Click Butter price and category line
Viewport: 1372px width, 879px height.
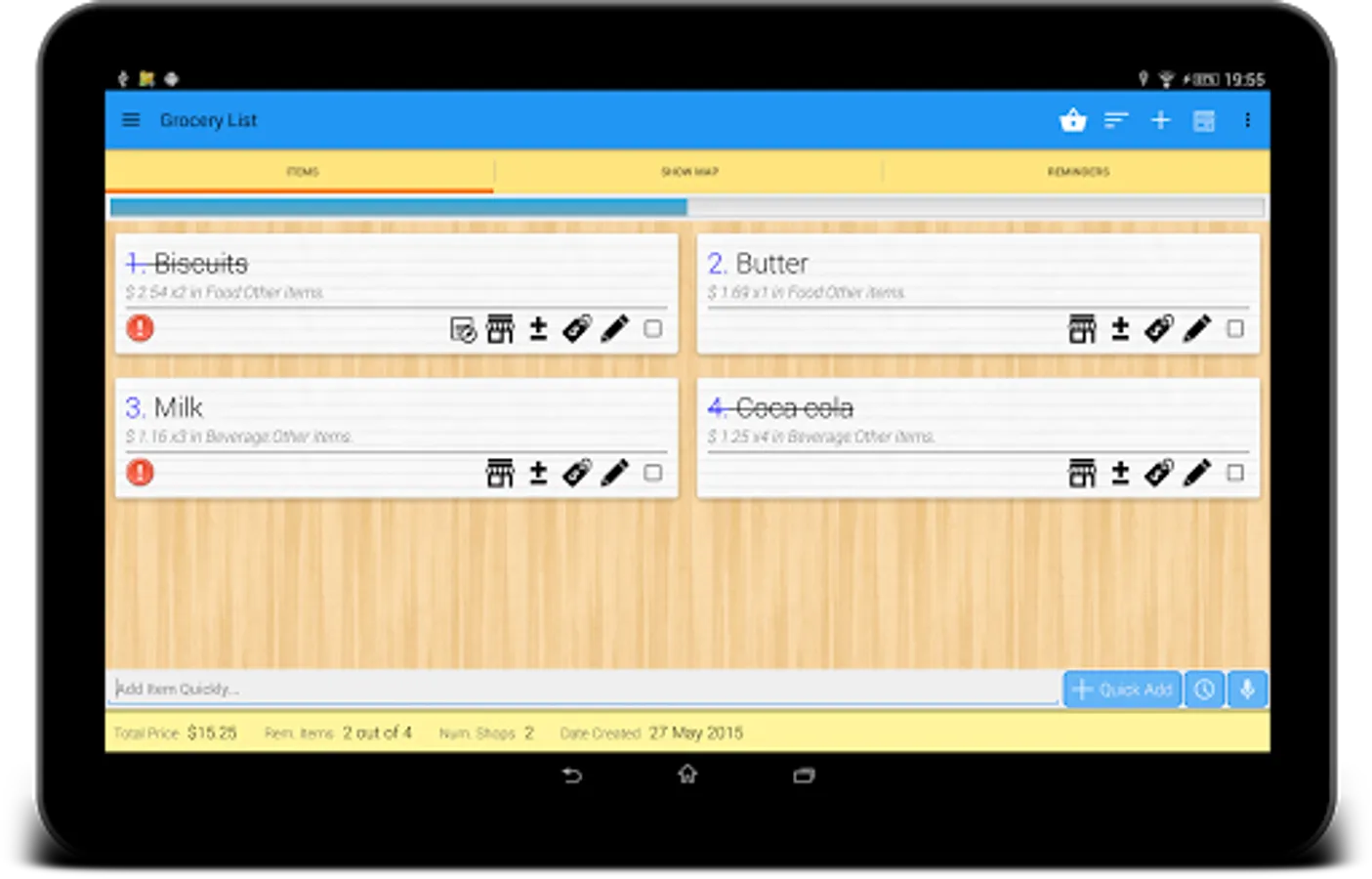807,292
